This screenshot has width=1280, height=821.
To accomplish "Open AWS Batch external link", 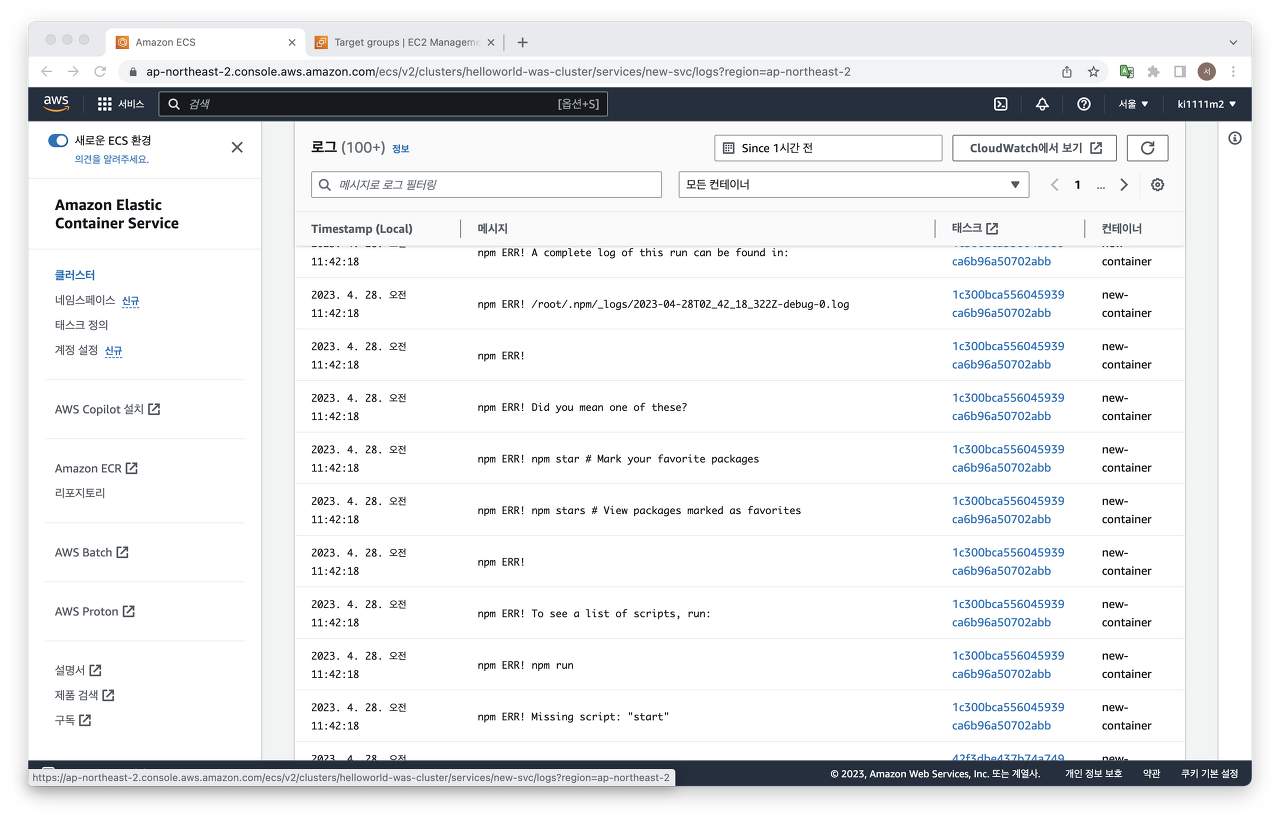I will click(91, 552).
